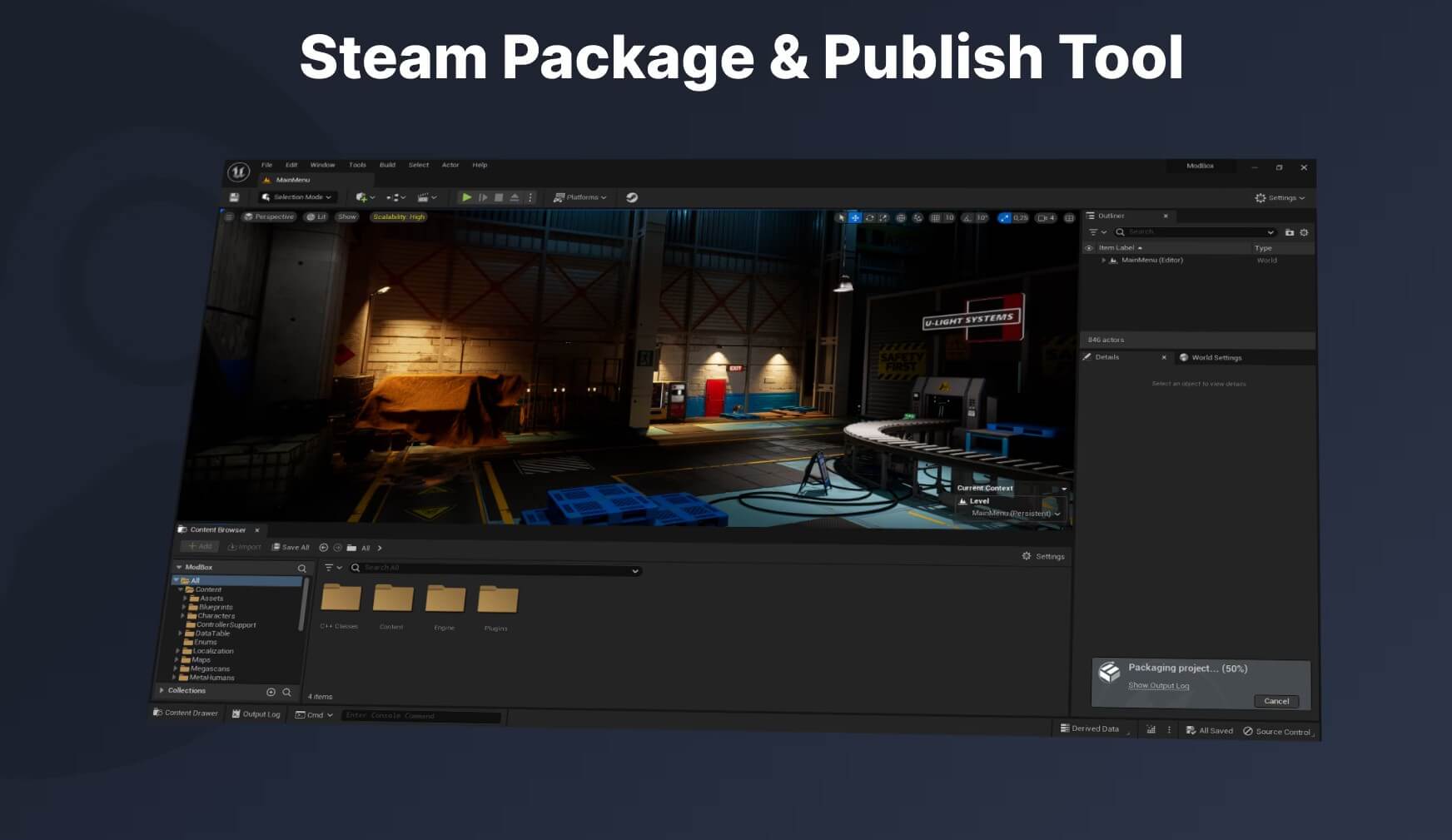The width and height of the screenshot is (1452, 840).
Task: Open Outliner settings gear icon
Action: (x=1305, y=232)
